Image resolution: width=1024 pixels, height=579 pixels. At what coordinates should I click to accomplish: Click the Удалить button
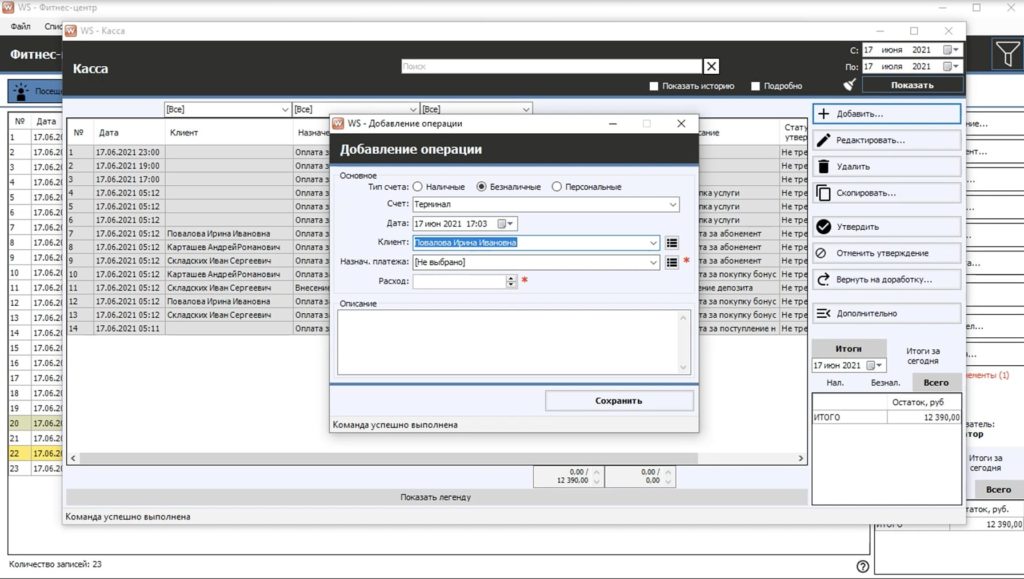coord(887,166)
